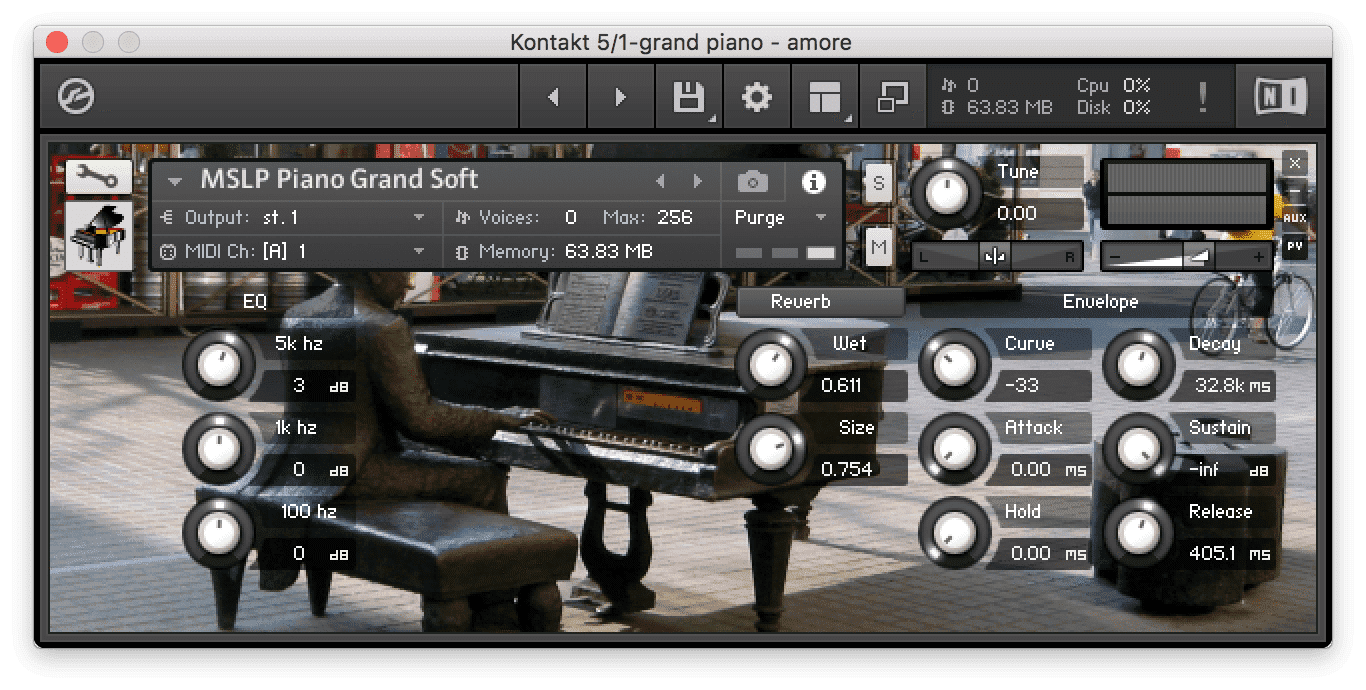Minimize the instrument header minus button
1366x690 pixels.
1295,190
